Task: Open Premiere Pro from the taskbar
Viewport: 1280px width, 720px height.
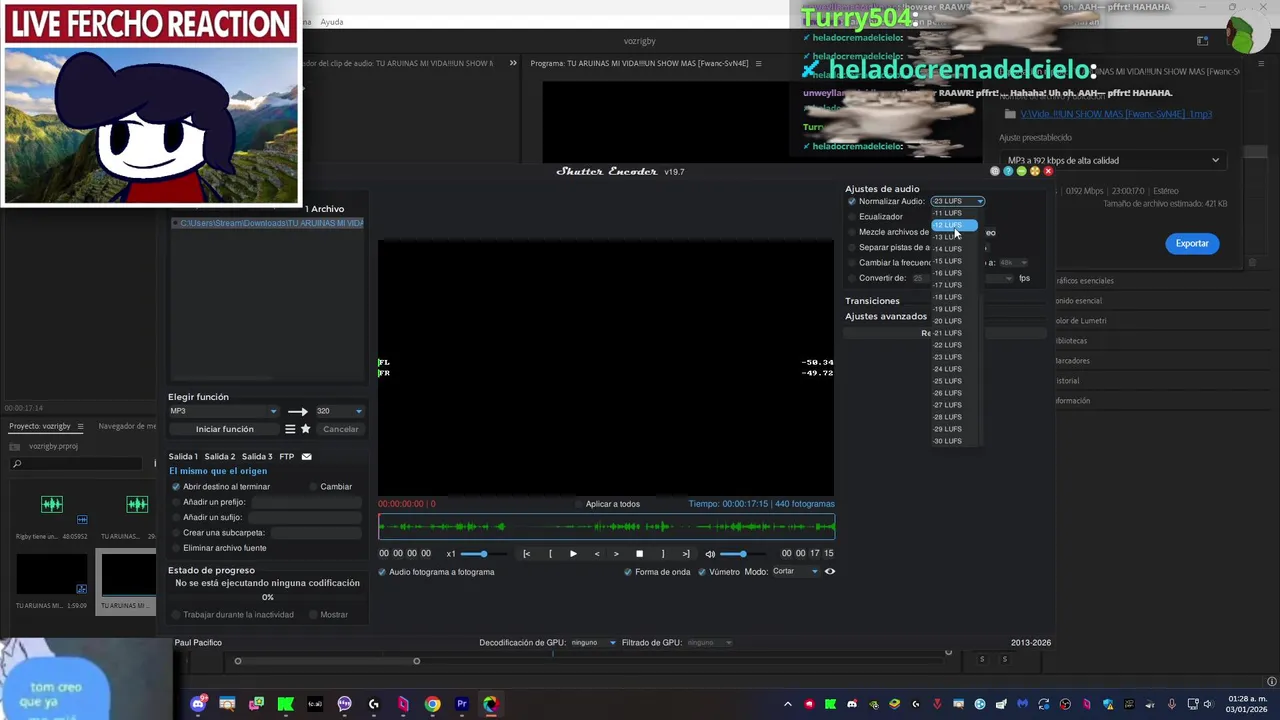Action: (462, 704)
